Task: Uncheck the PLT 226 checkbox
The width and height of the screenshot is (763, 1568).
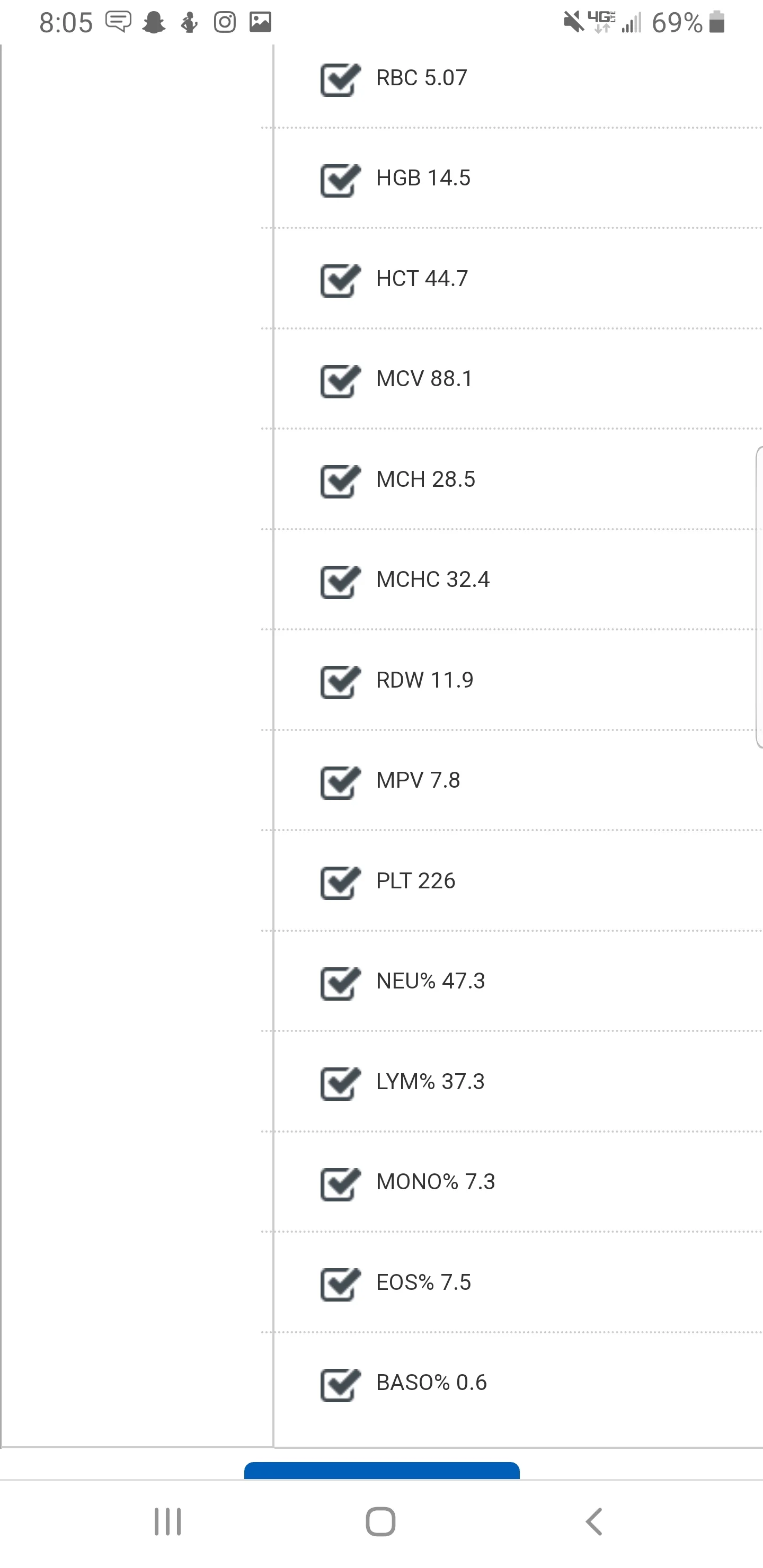Action: click(340, 883)
